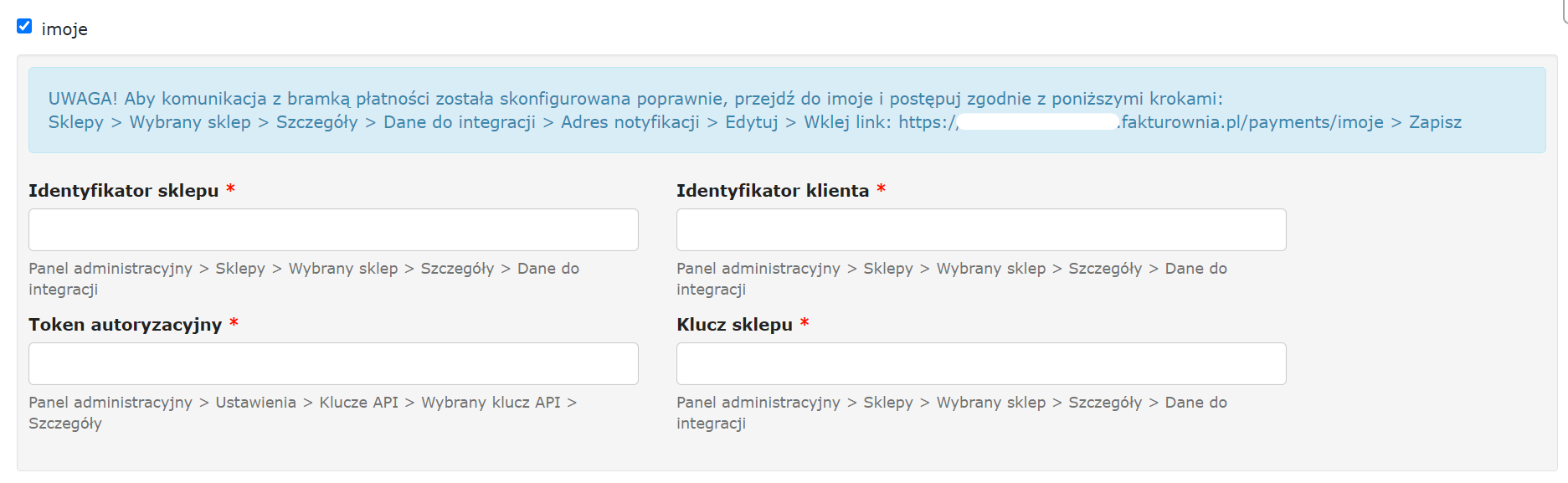Click 'Dane do integracji' under Identyfikator sklepu
The height and width of the screenshot is (483, 1568).
tap(548, 269)
